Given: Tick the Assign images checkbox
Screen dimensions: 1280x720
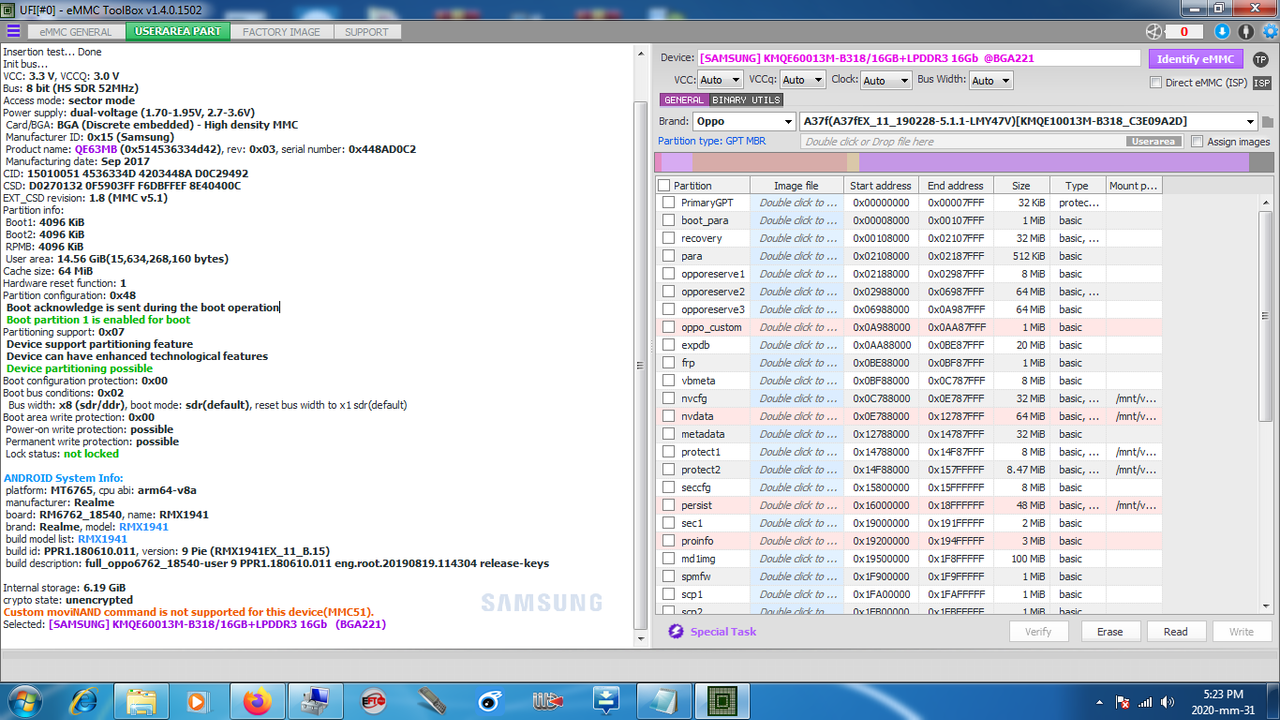Looking at the screenshot, I should (1197, 142).
